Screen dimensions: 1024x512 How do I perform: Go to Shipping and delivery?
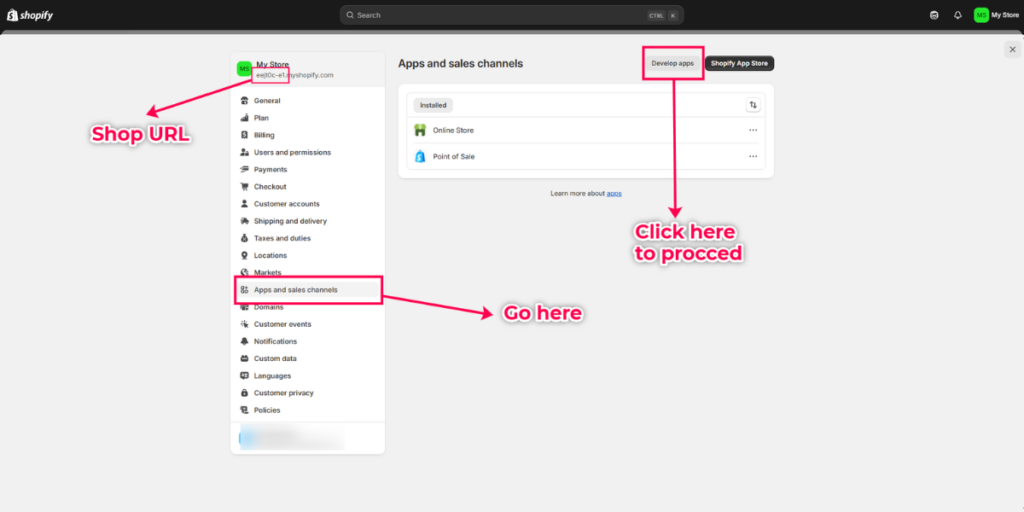click(x=308, y=221)
